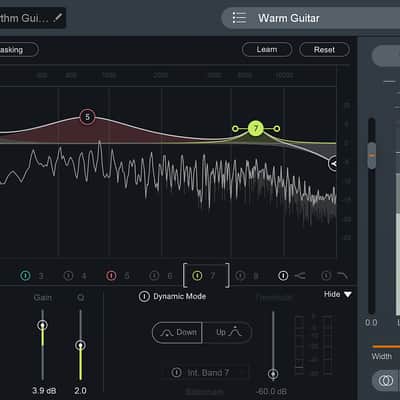Click the Gain slider handle
This screenshot has height=400, width=400.
42,325
